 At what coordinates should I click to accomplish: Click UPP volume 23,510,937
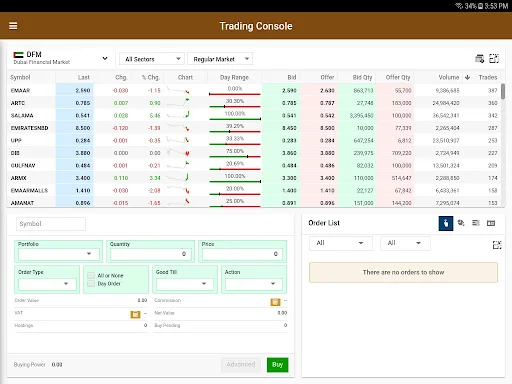click(446, 140)
